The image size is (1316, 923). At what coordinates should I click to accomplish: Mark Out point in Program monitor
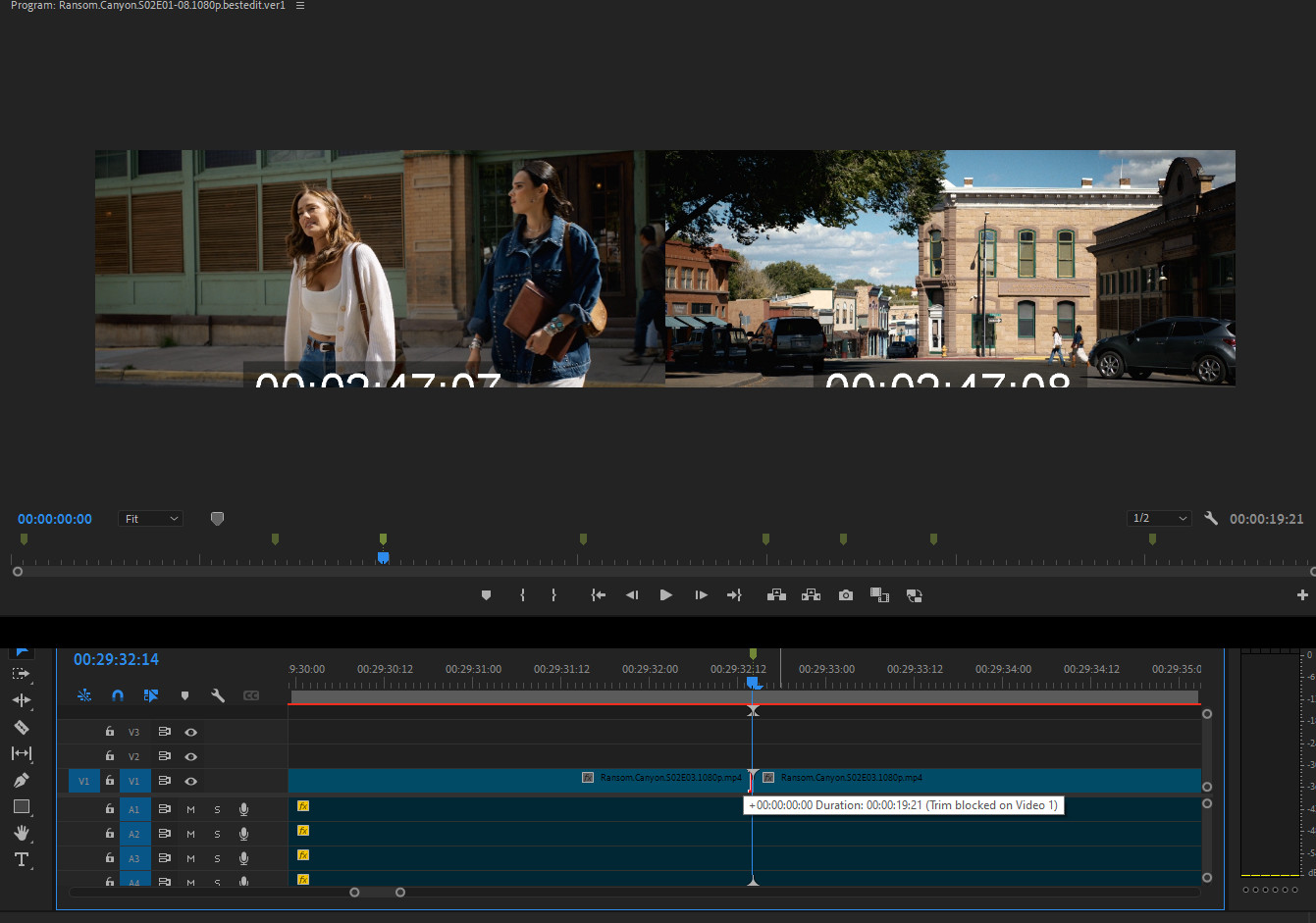(553, 595)
